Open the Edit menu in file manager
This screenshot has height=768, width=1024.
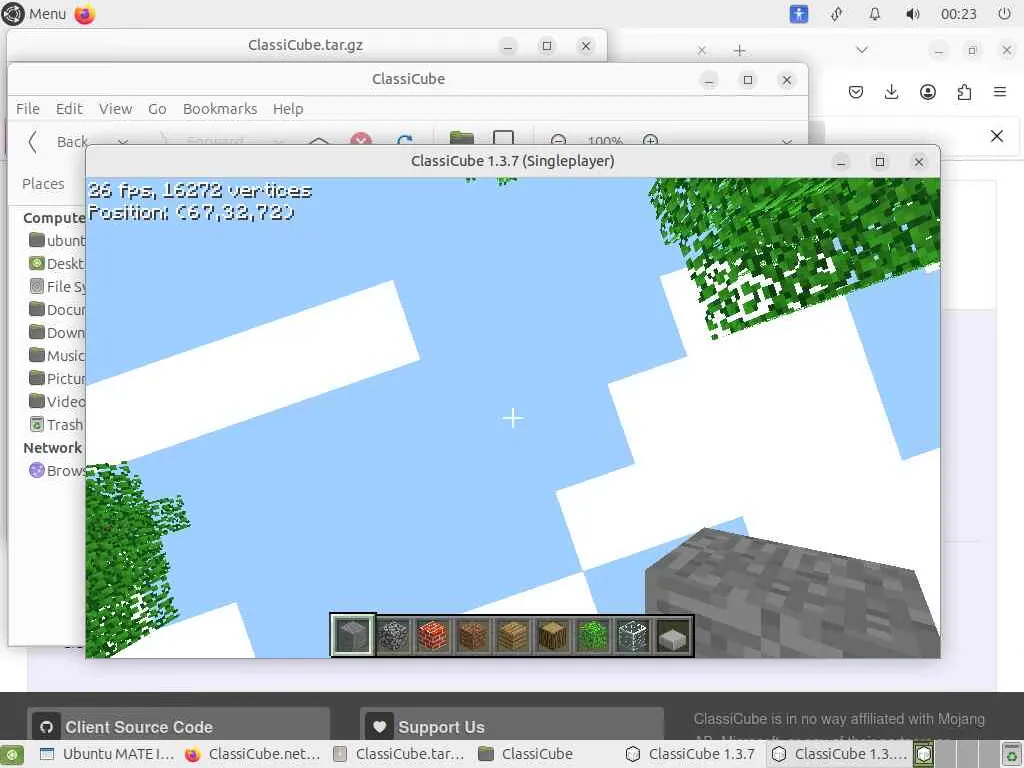[69, 109]
